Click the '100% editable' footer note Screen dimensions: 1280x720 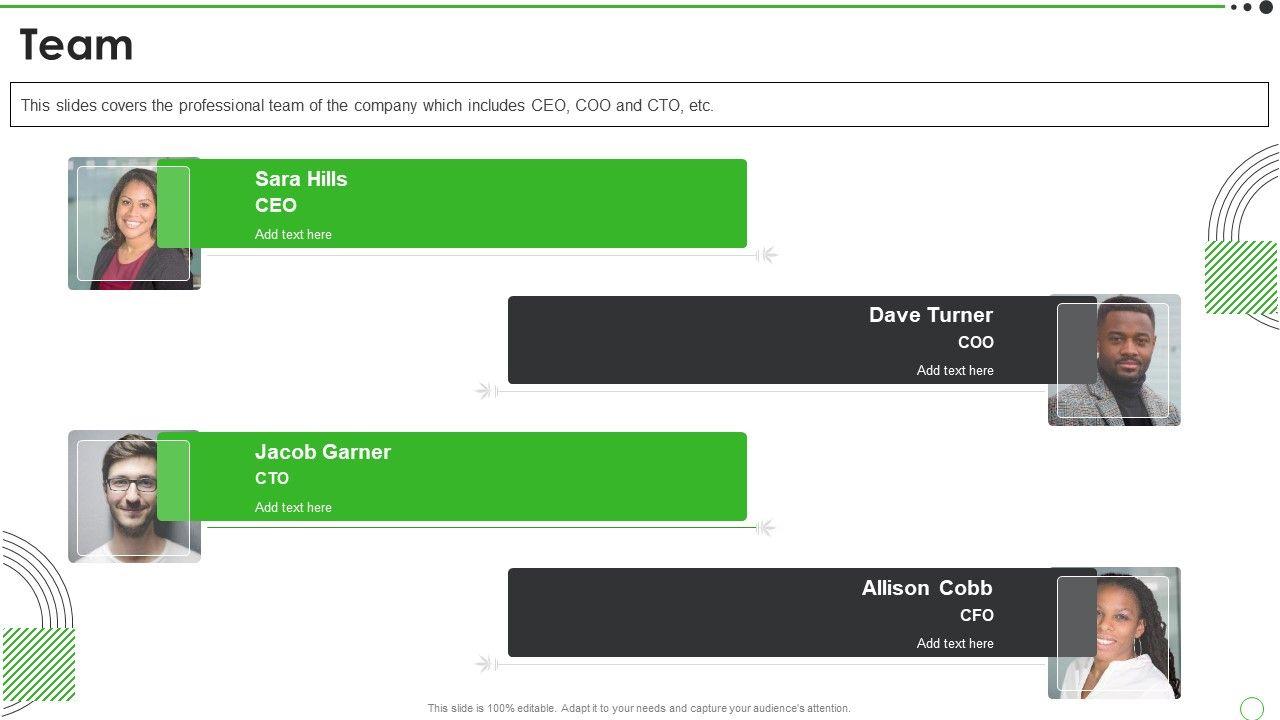point(639,708)
